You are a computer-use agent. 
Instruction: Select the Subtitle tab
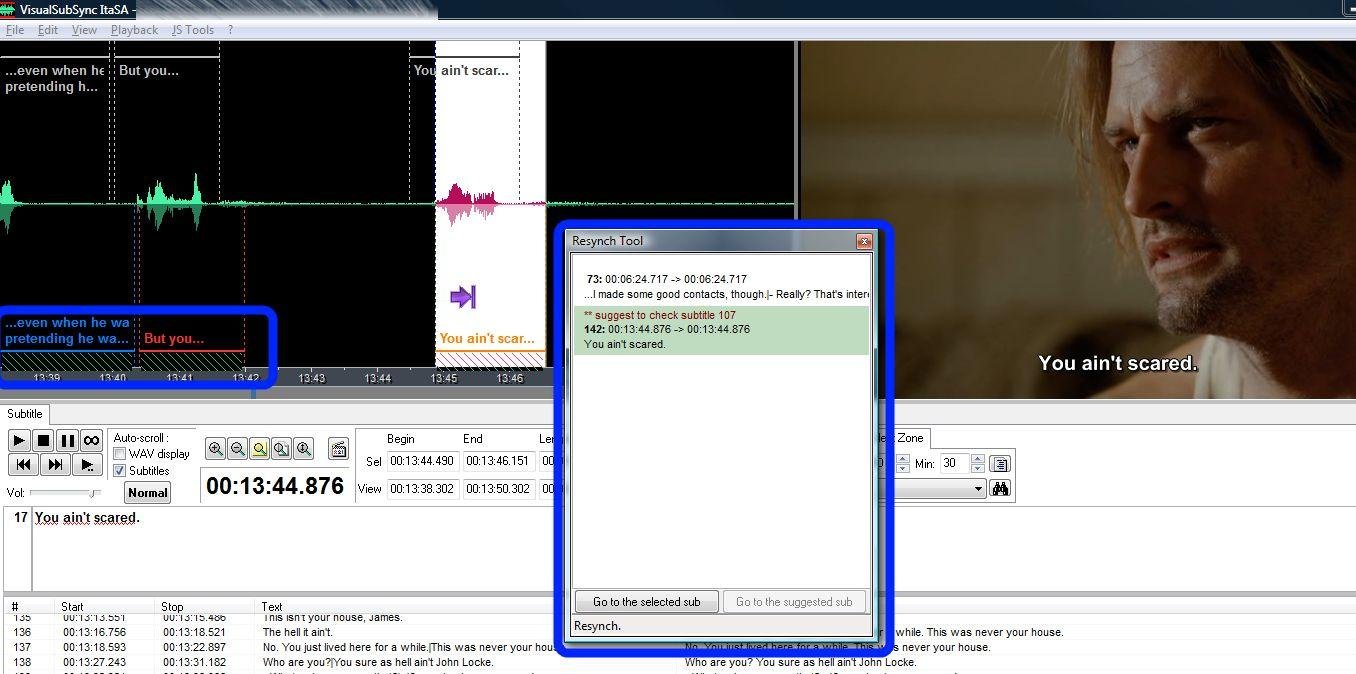25,414
